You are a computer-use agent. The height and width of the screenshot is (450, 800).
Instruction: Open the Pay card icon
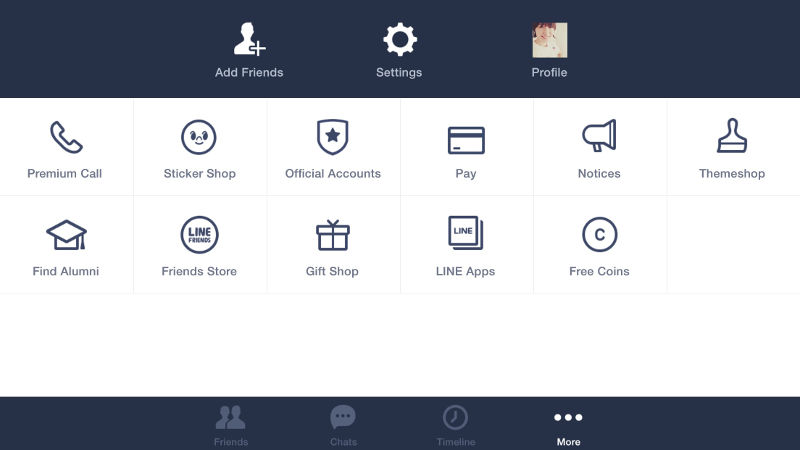pos(466,140)
